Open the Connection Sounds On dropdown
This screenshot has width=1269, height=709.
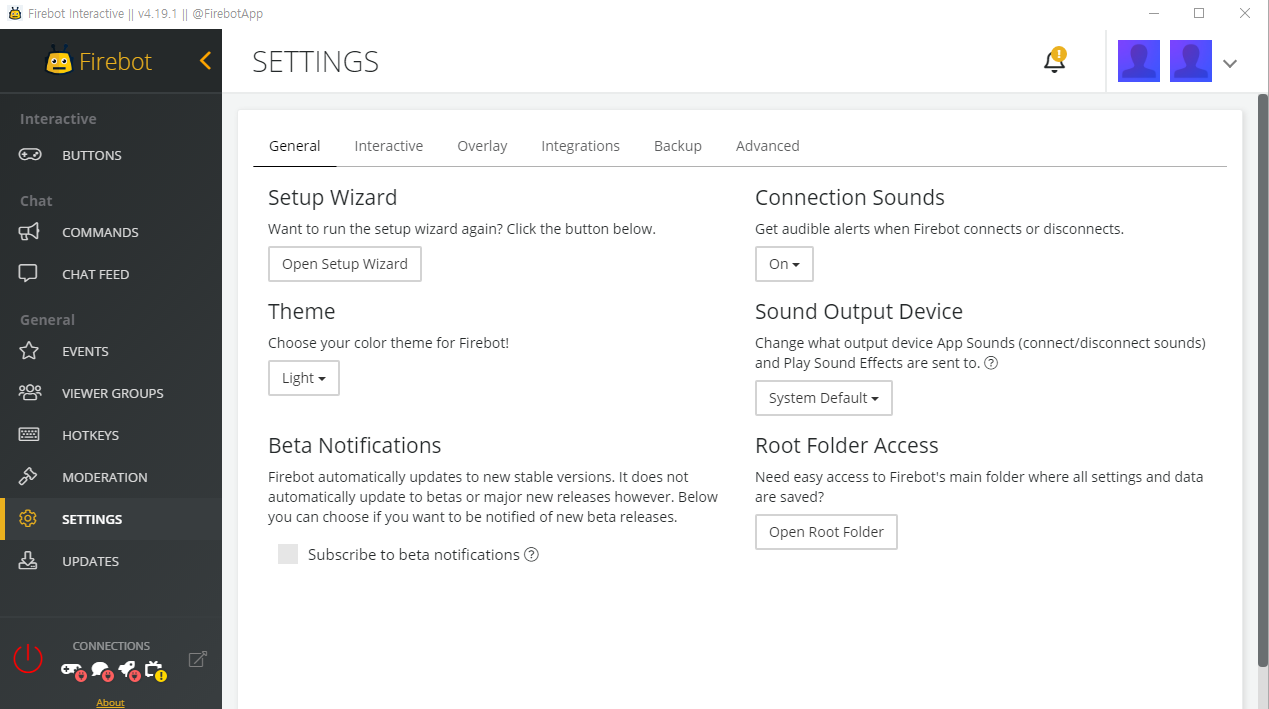(x=784, y=264)
